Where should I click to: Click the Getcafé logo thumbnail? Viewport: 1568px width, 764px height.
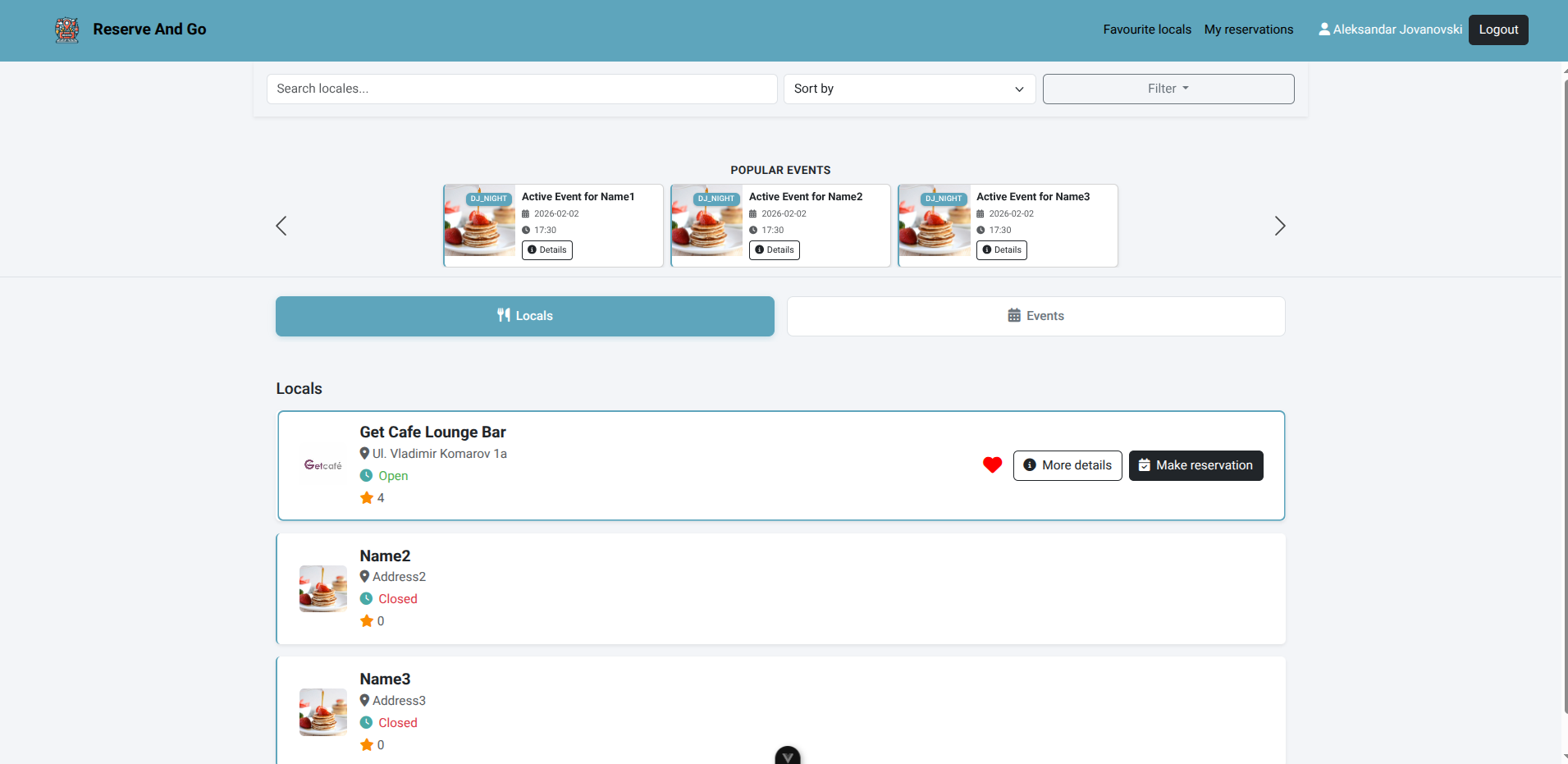point(323,465)
